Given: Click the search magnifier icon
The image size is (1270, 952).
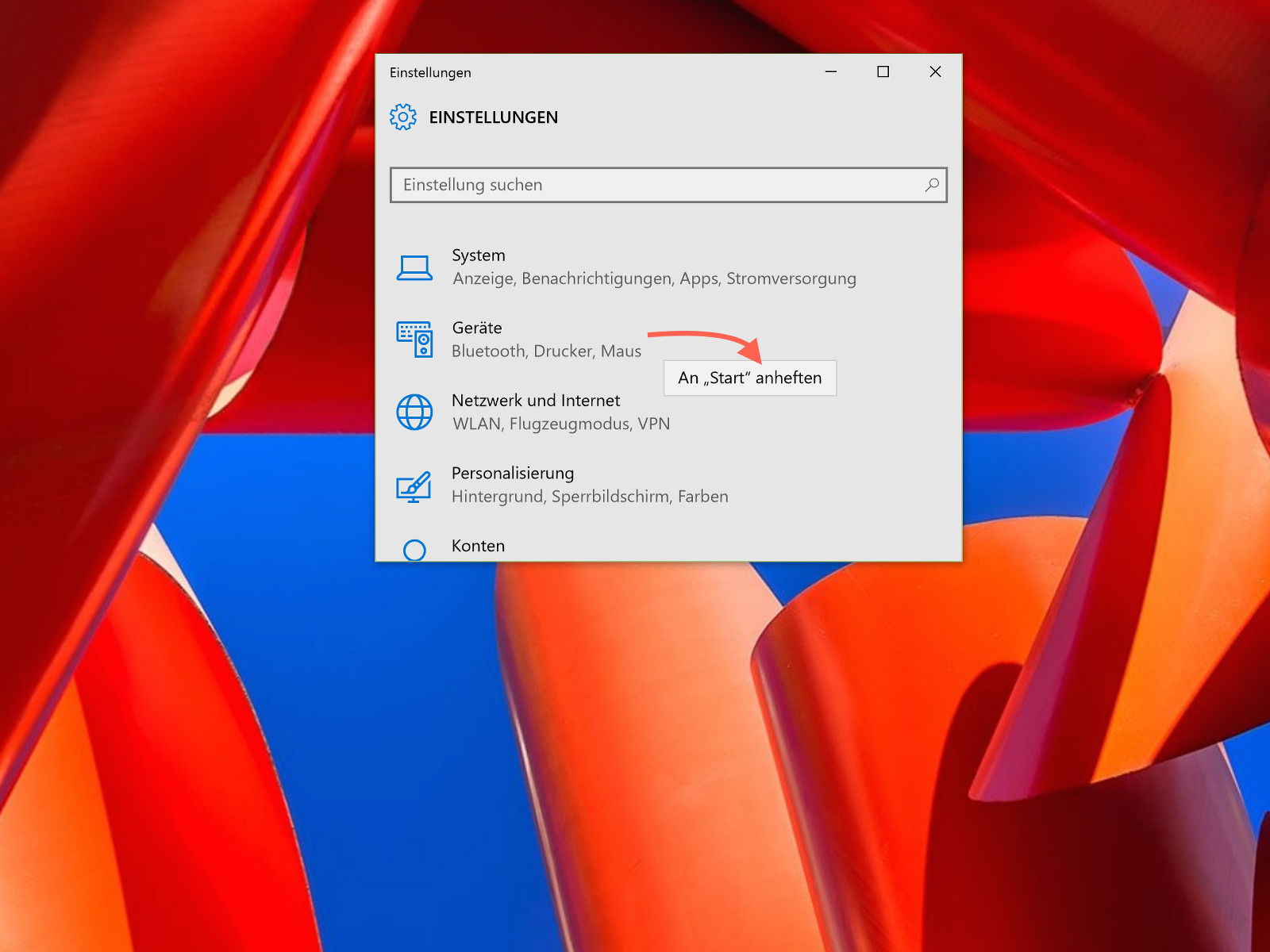Looking at the screenshot, I should (932, 185).
